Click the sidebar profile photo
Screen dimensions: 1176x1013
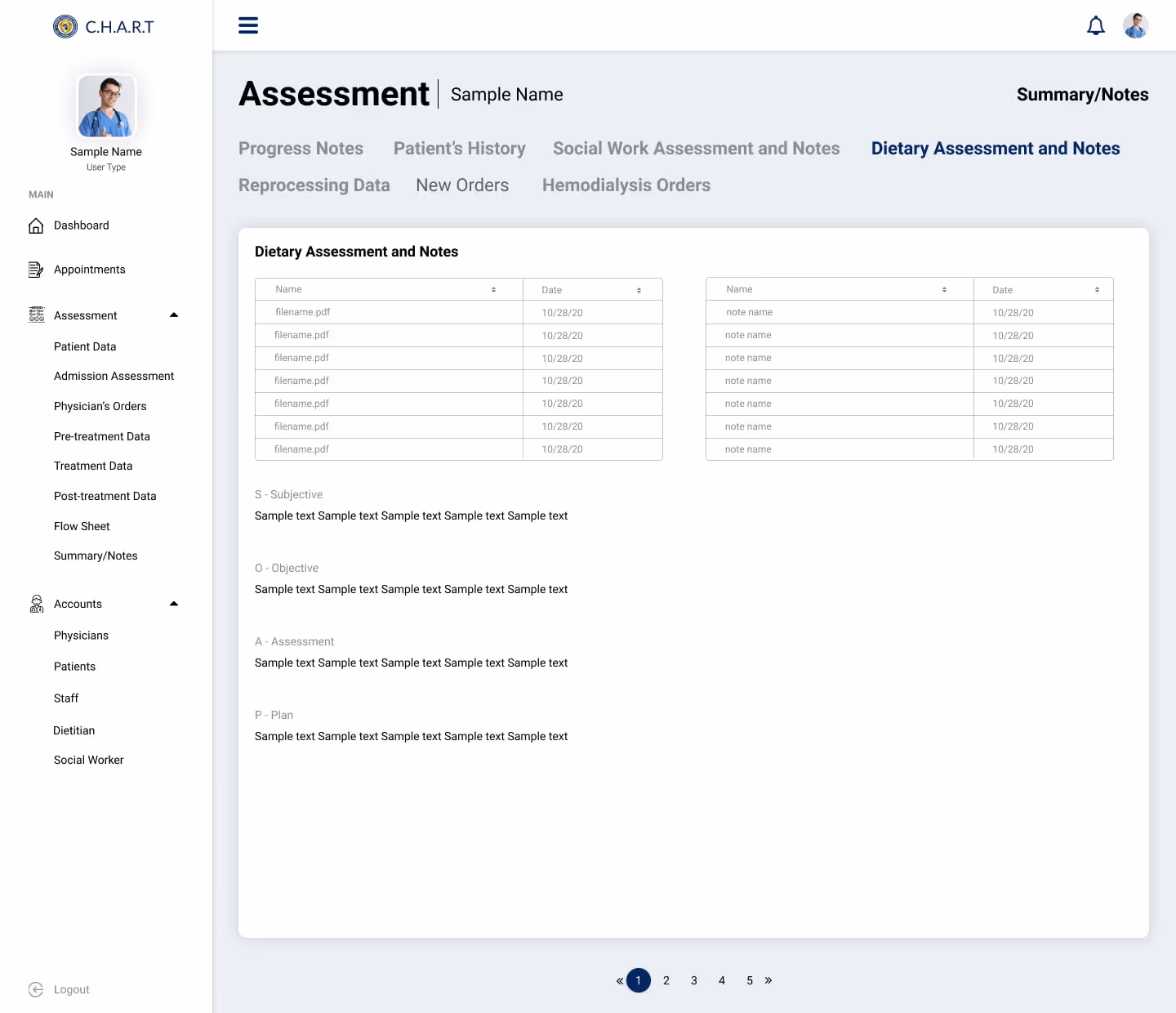106,106
